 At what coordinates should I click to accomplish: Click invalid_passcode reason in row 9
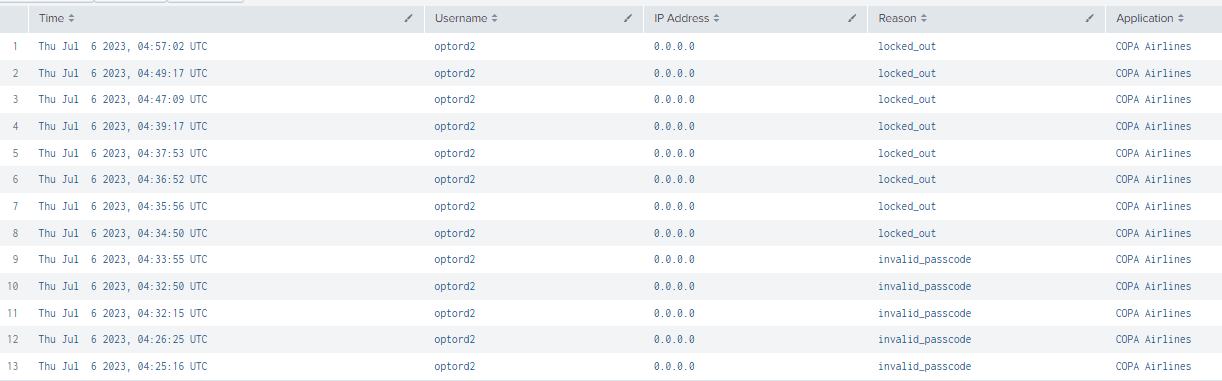(x=925, y=260)
